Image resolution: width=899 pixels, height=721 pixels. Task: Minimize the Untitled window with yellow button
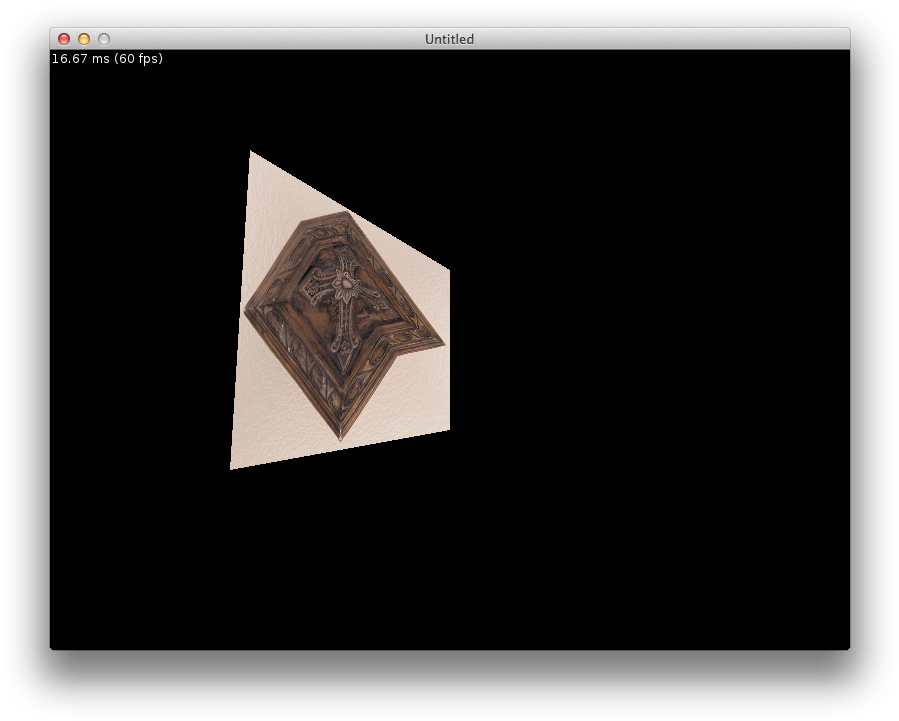[x=84, y=39]
